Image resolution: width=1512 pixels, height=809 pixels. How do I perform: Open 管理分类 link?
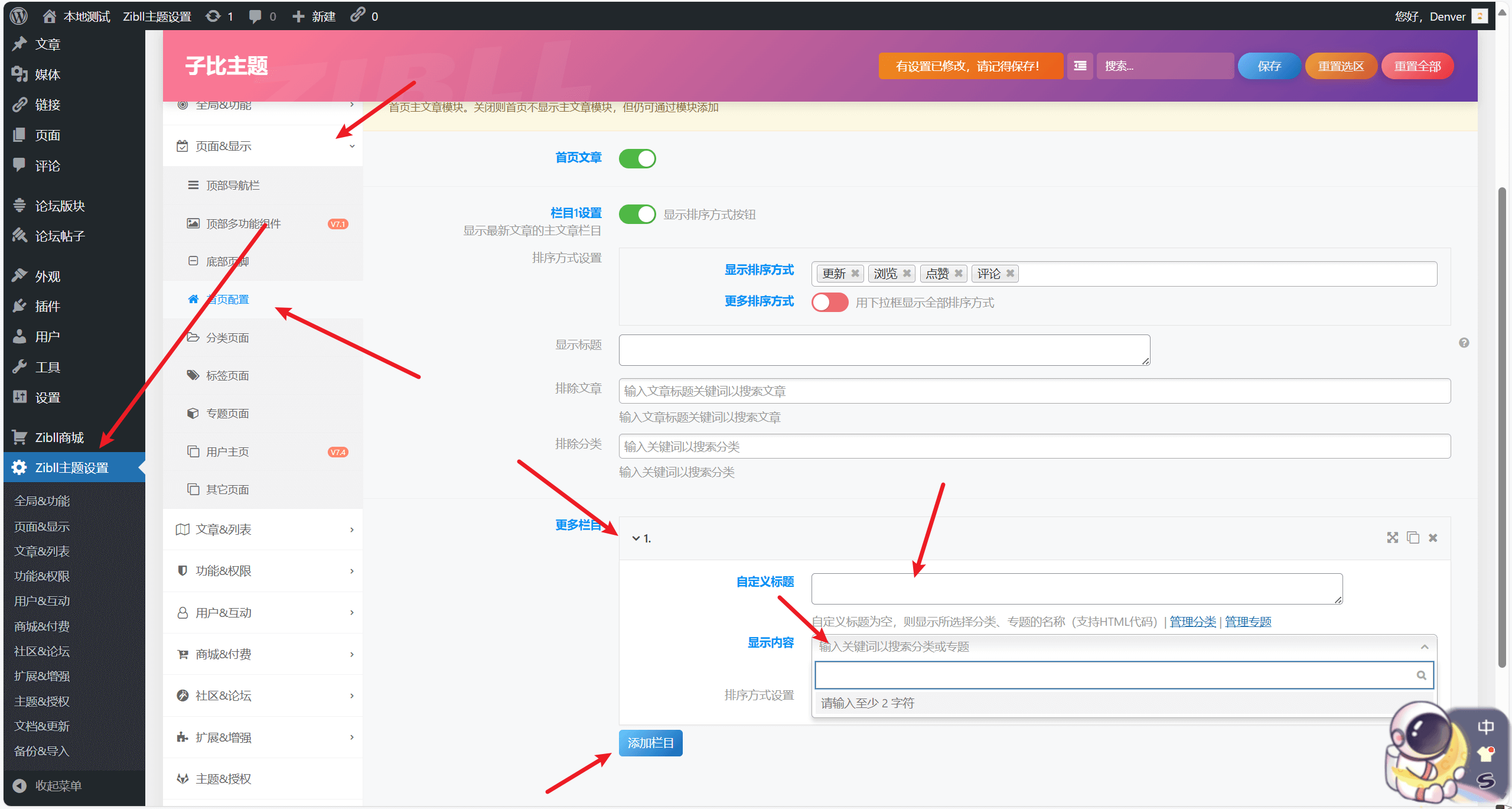click(1192, 622)
